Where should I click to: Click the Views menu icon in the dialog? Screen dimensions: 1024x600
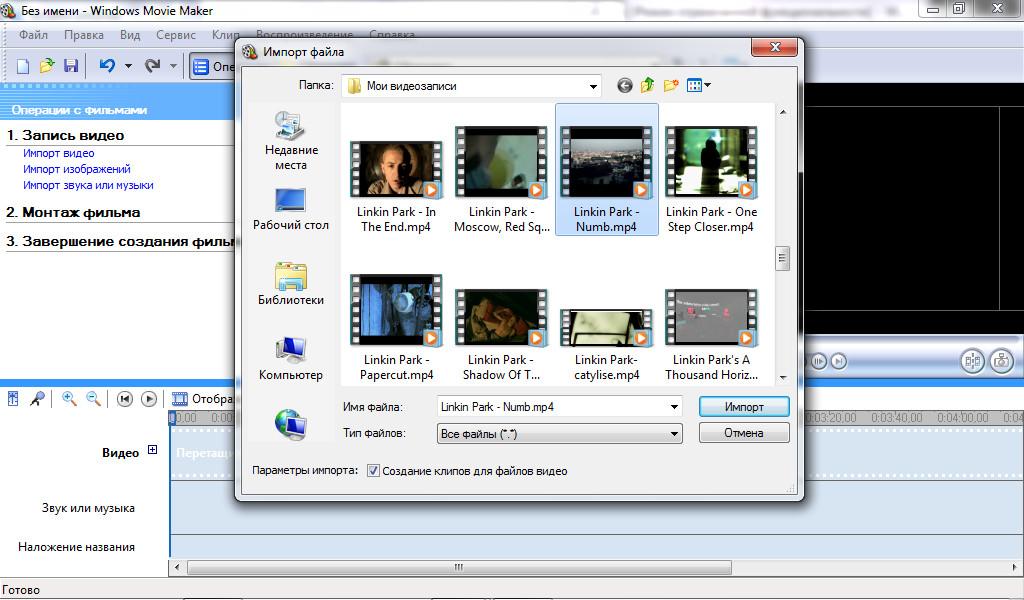pyautogui.click(x=694, y=86)
